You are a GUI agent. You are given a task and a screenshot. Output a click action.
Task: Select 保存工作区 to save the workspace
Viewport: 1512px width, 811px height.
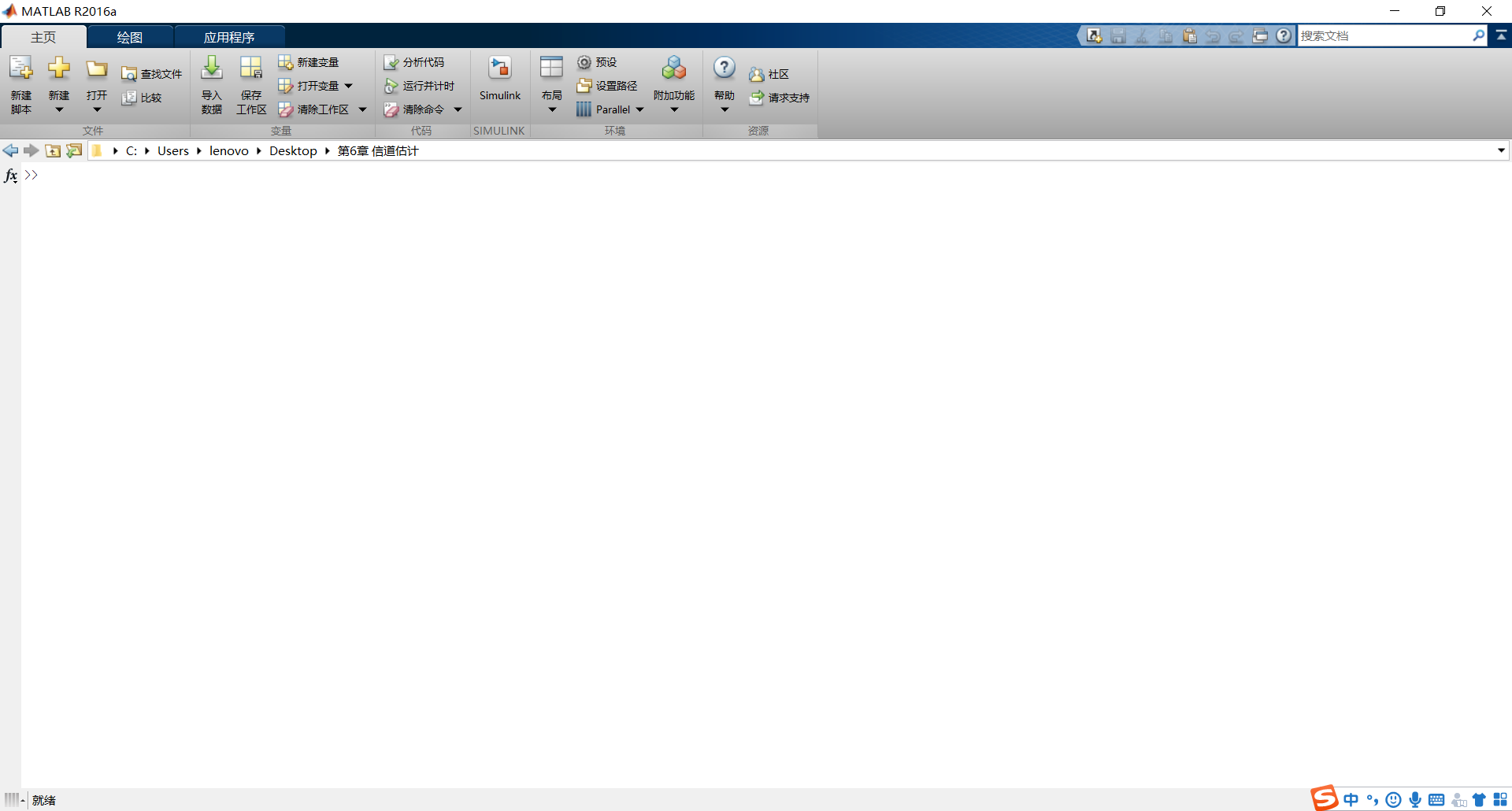(250, 85)
